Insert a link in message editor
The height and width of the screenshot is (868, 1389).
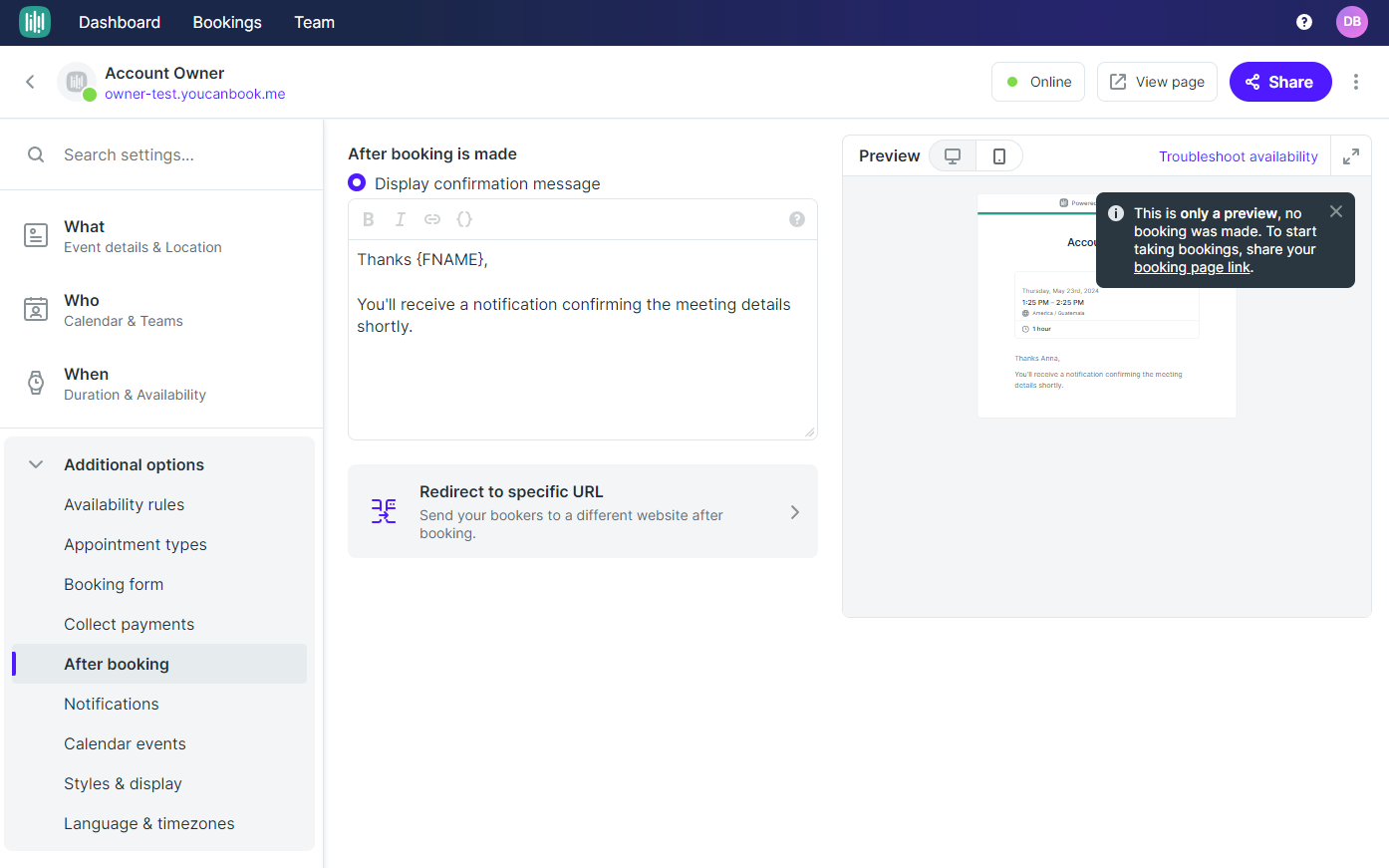[432, 219]
